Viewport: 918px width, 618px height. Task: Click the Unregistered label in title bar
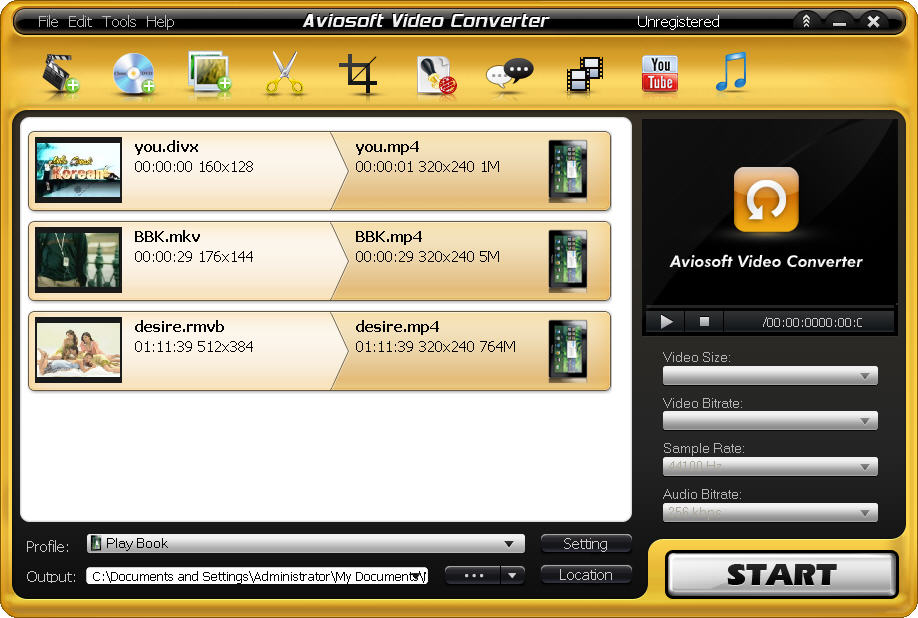(x=678, y=22)
